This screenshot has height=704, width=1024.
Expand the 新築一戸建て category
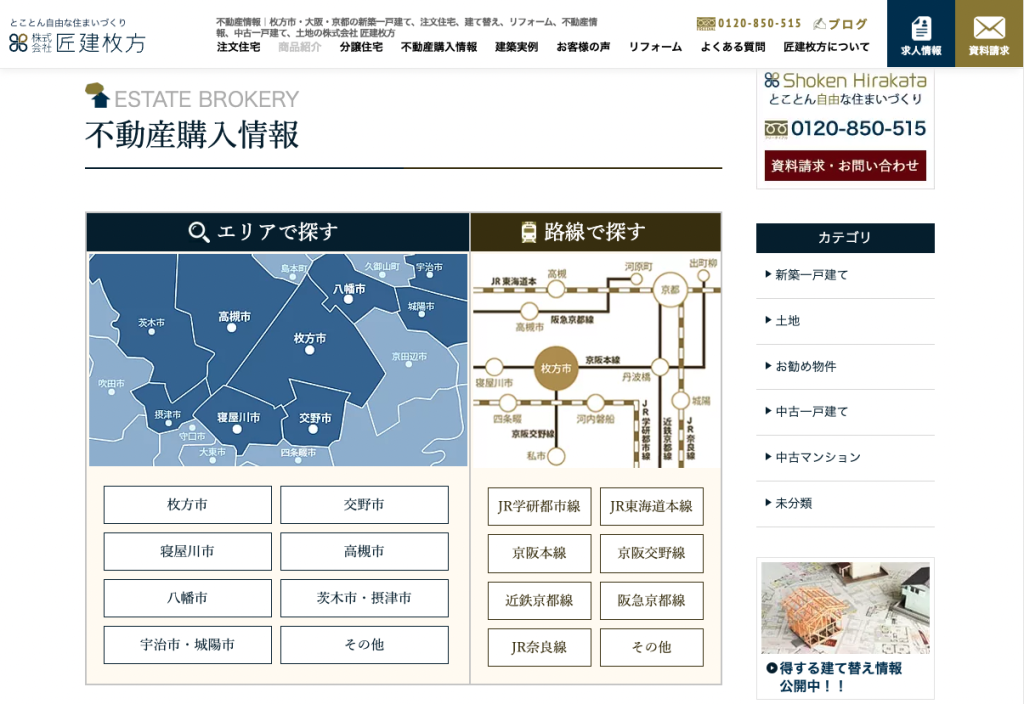coord(811,275)
